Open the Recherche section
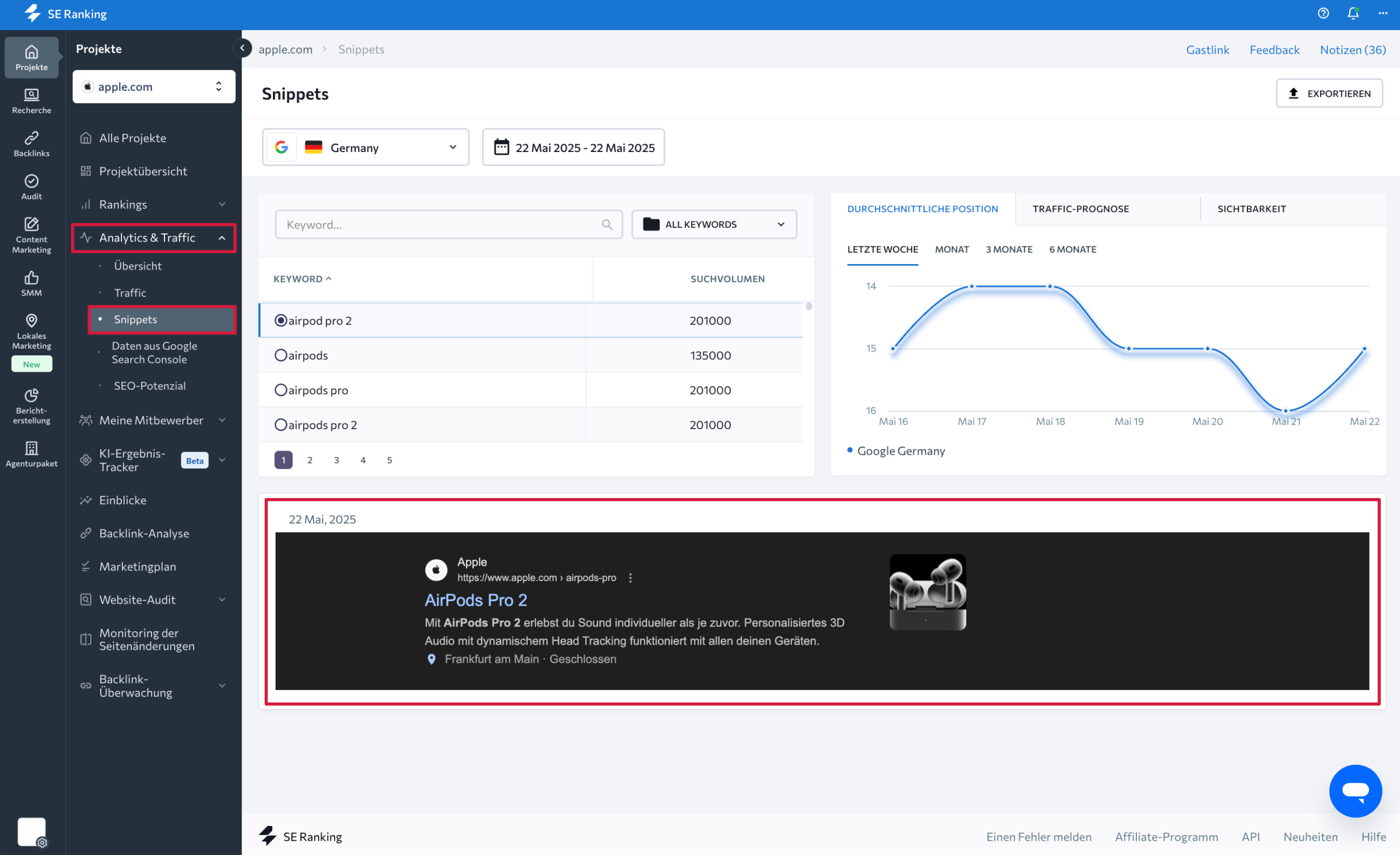Screen dimensions: 1400x855 pos(31,101)
